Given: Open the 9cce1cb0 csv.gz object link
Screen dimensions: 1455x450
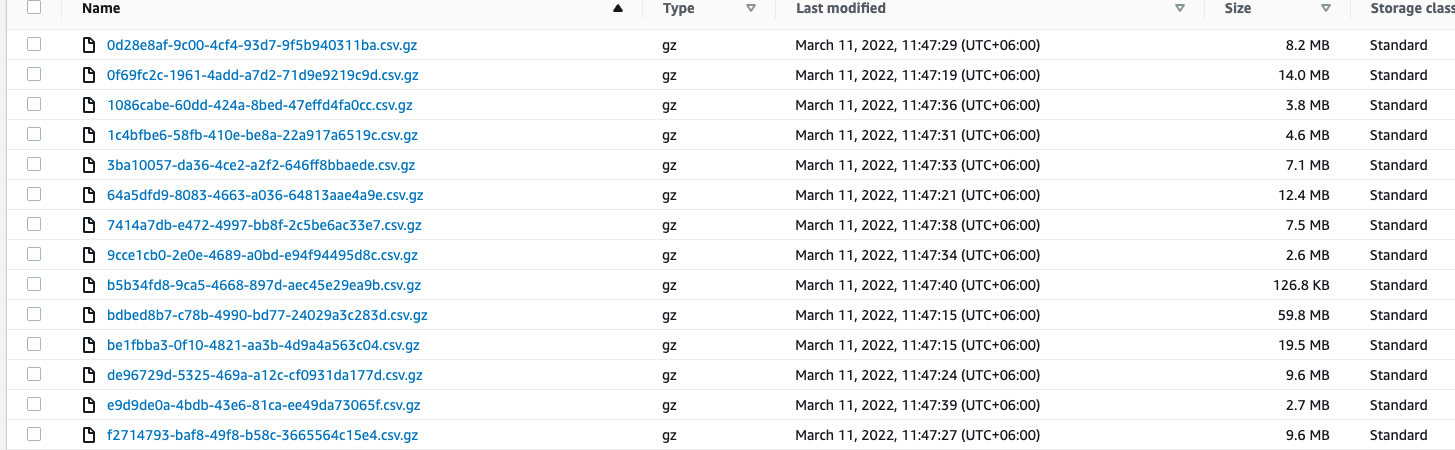Looking at the screenshot, I should (x=262, y=255).
